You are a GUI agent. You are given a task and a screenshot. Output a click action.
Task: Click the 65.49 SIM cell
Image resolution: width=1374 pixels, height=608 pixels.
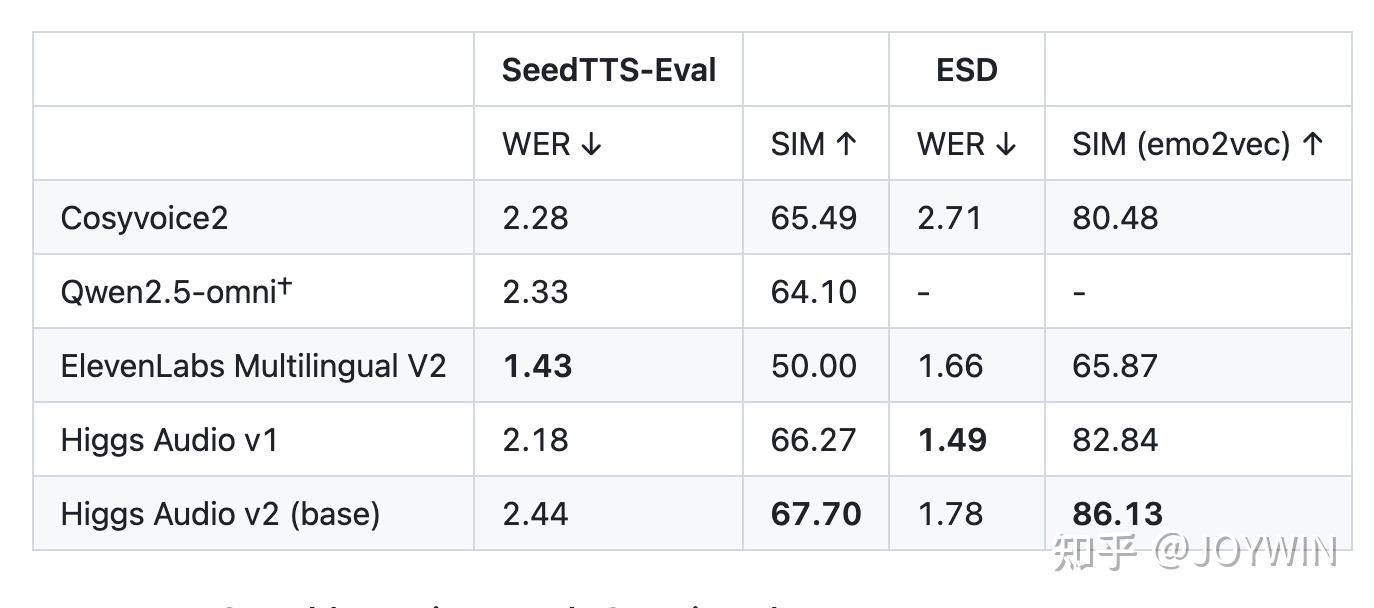(x=813, y=218)
